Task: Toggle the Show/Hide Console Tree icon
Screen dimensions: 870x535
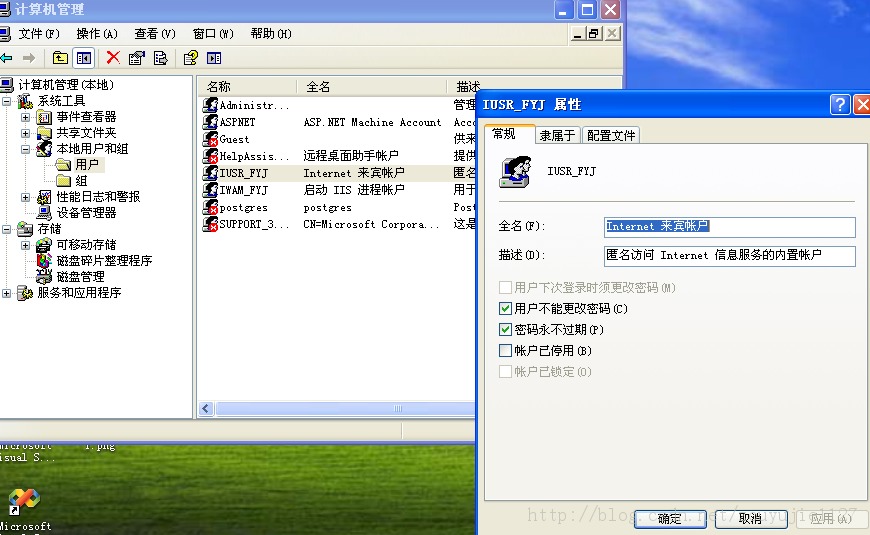Action: click(x=84, y=58)
